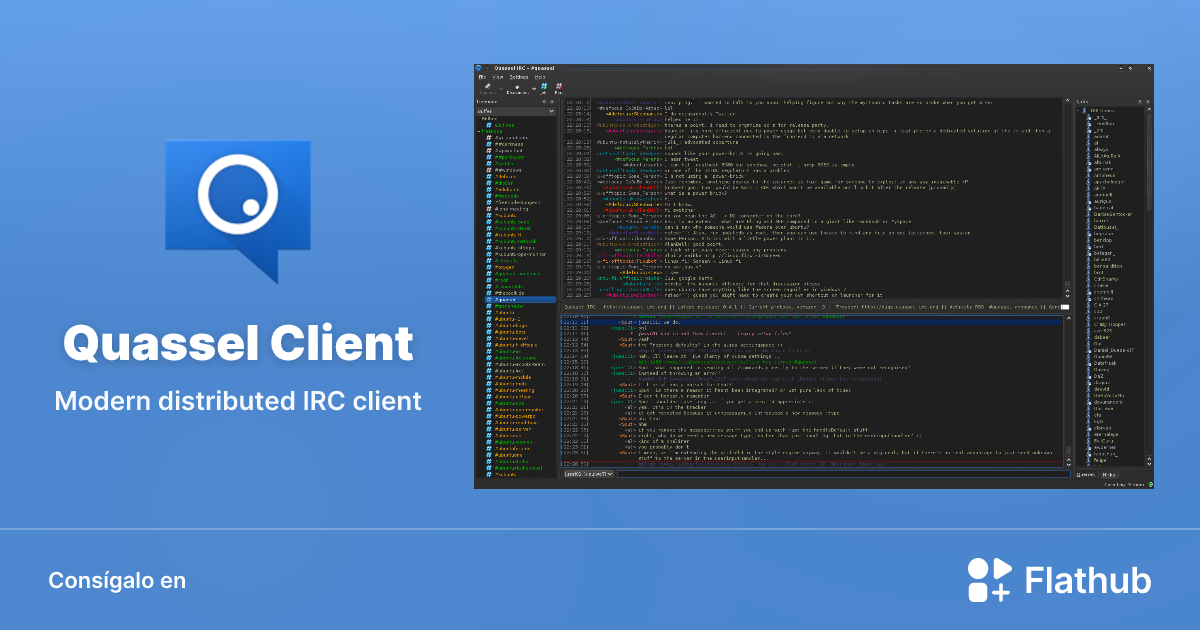
Task: Open the View menu
Action: point(498,77)
